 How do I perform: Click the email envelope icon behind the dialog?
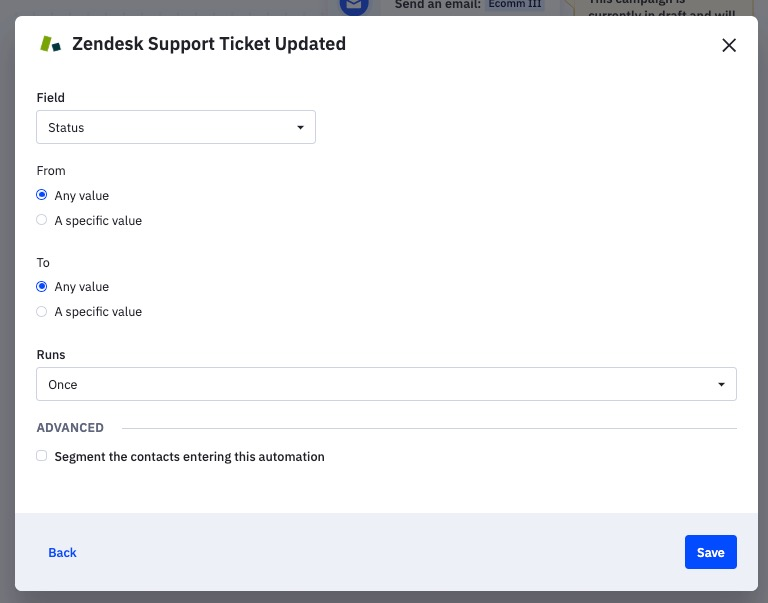[x=352, y=6]
